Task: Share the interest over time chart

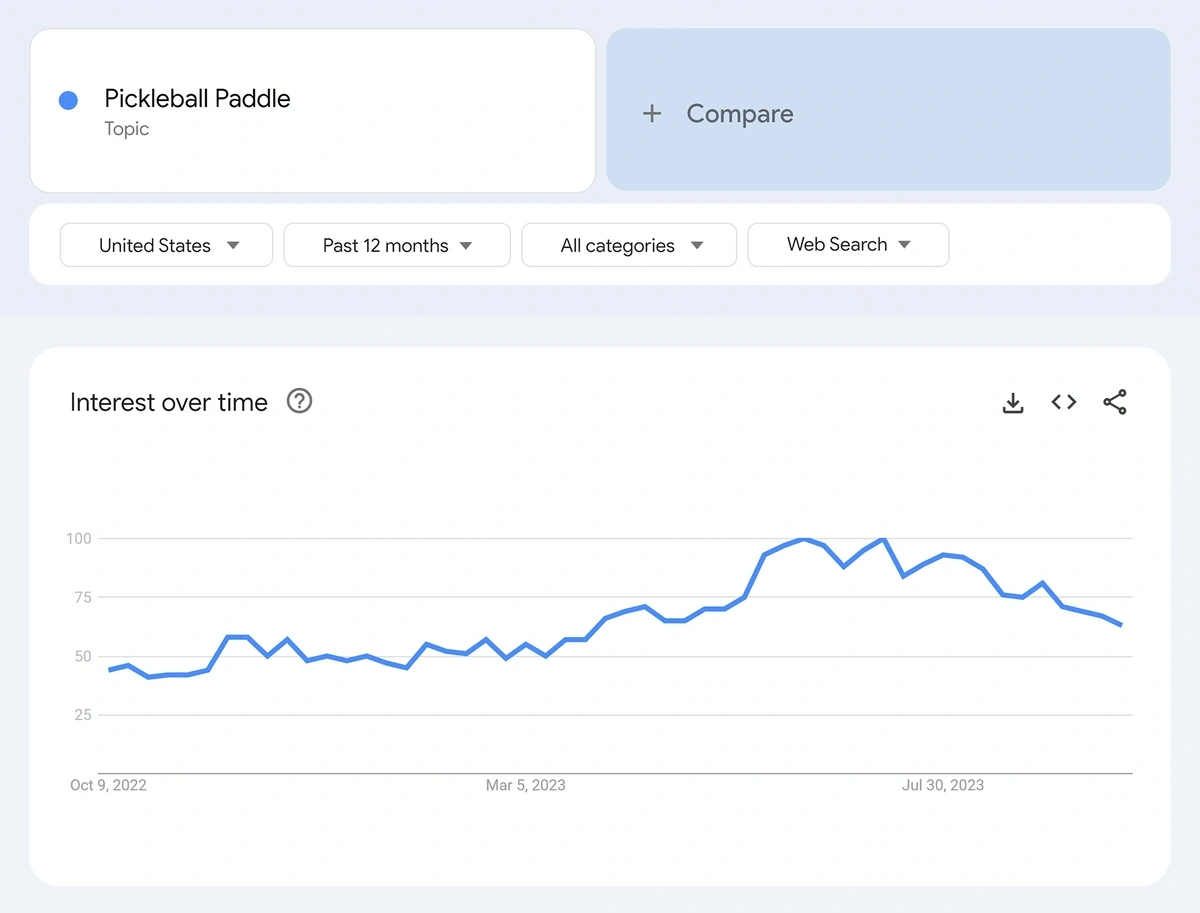Action: point(1115,402)
